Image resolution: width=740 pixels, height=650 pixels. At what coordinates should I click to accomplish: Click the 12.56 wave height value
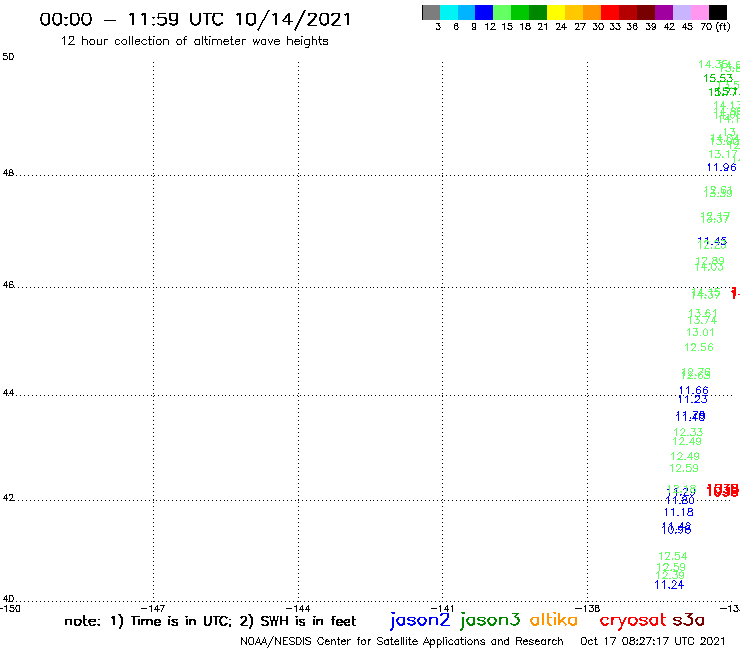coord(699,347)
